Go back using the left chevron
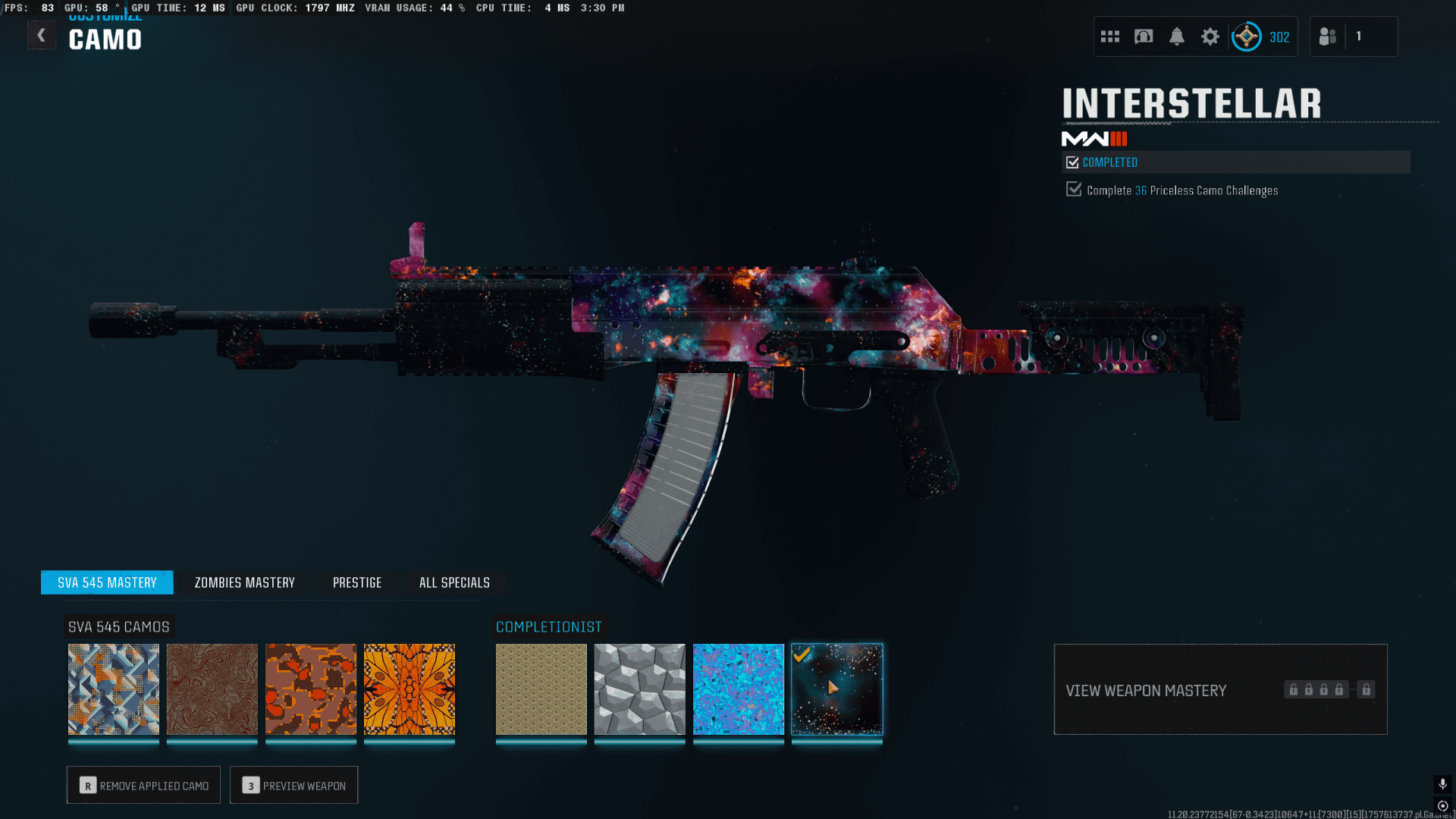Image resolution: width=1456 pixels, height=819 pixels. [42, 35]
